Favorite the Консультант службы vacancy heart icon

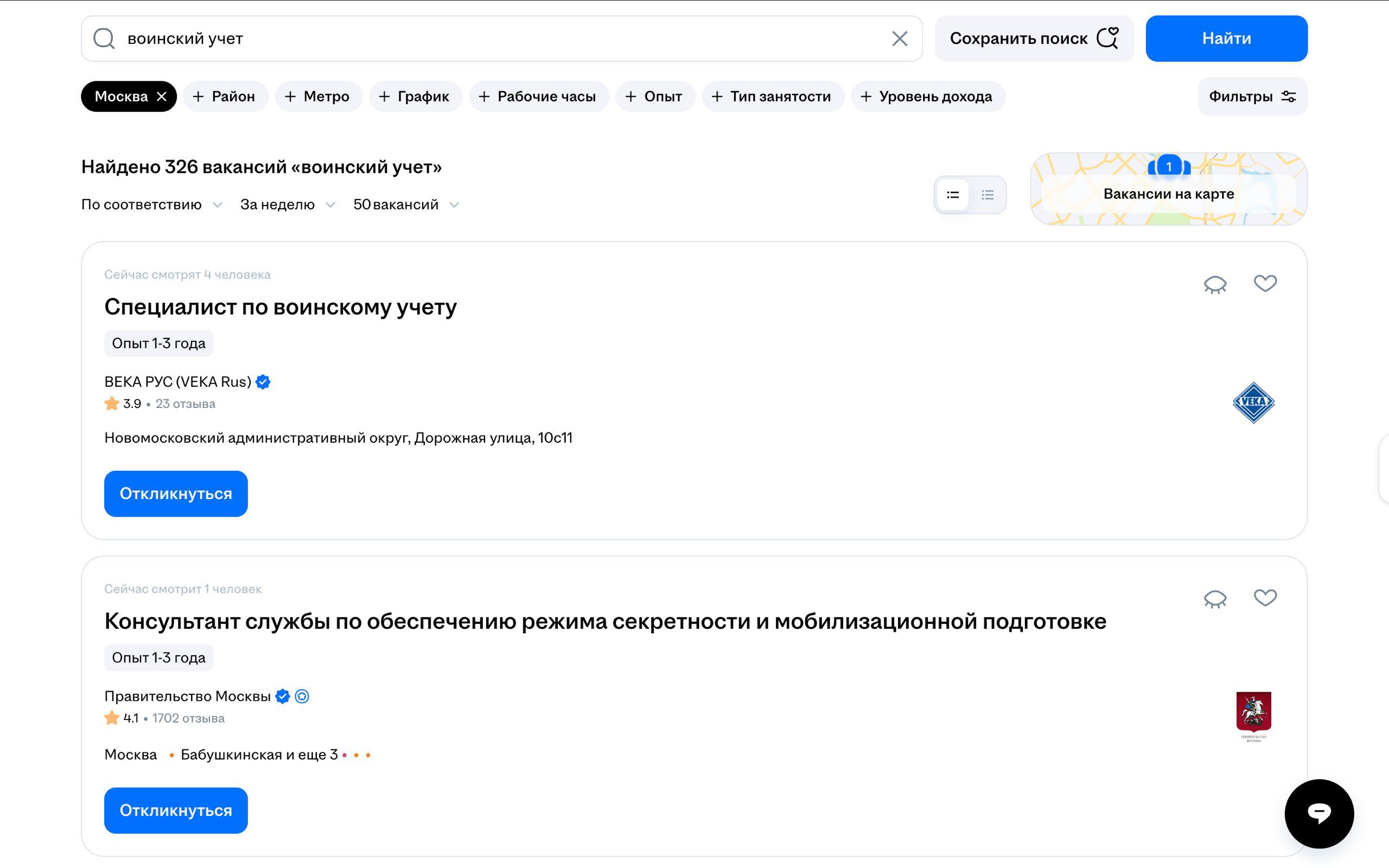pyautogui.click(x=1265, y=598)
